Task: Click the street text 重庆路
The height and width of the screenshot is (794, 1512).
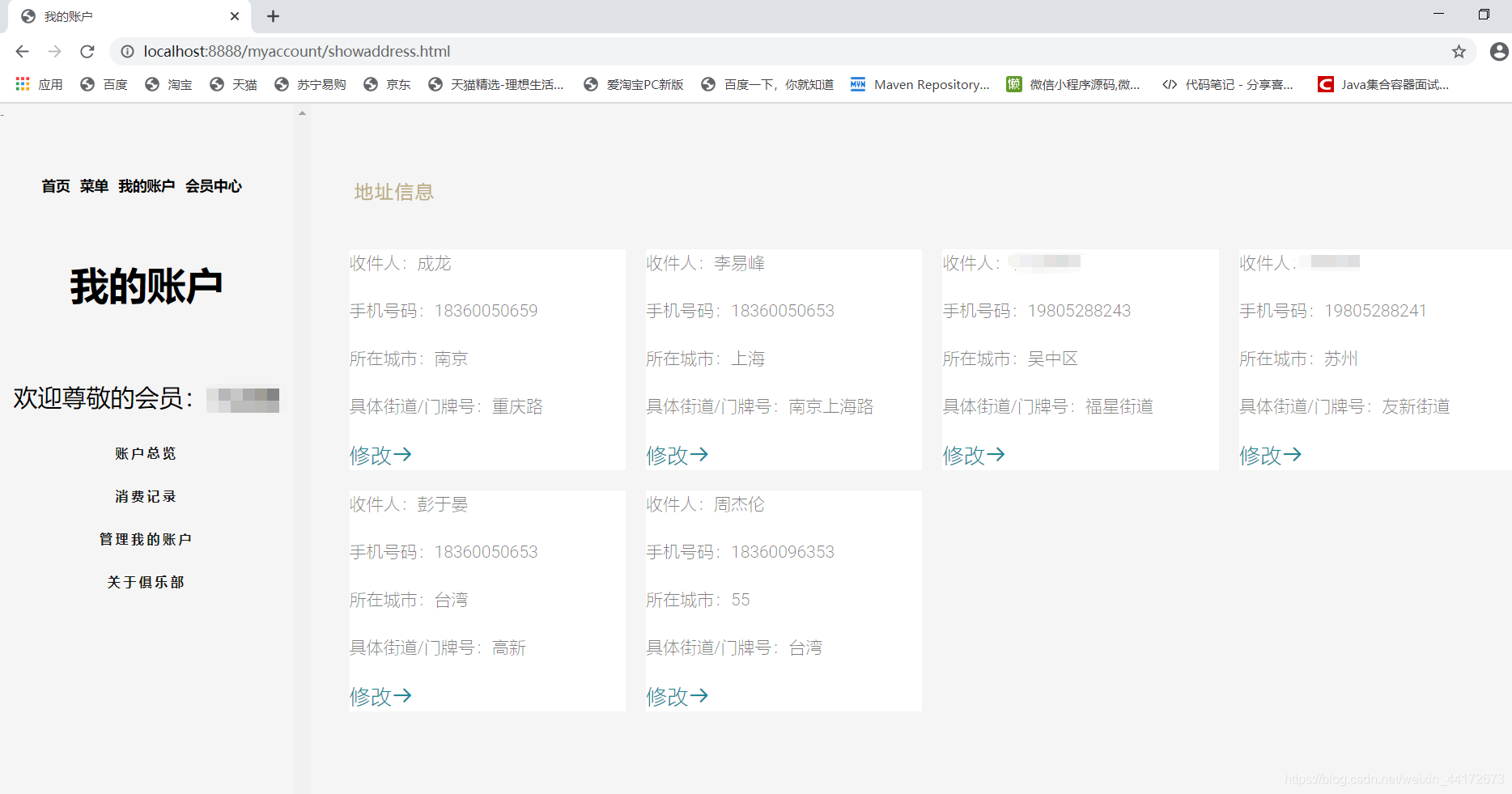Action: [517, 406]
